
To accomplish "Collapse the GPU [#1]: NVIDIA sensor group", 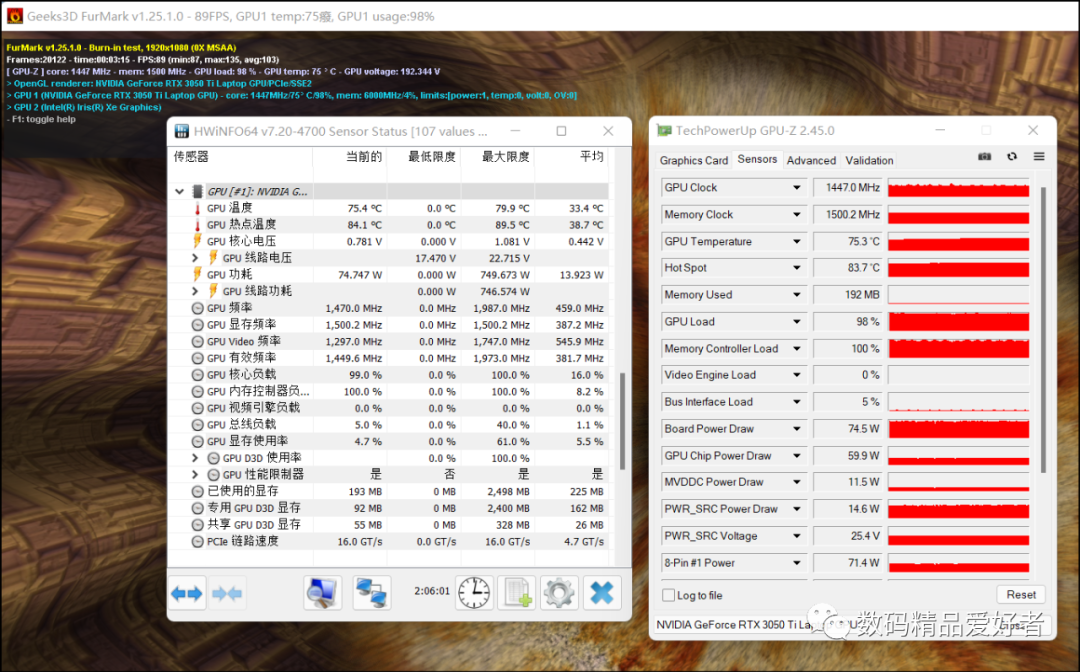I will click(180, 191).
